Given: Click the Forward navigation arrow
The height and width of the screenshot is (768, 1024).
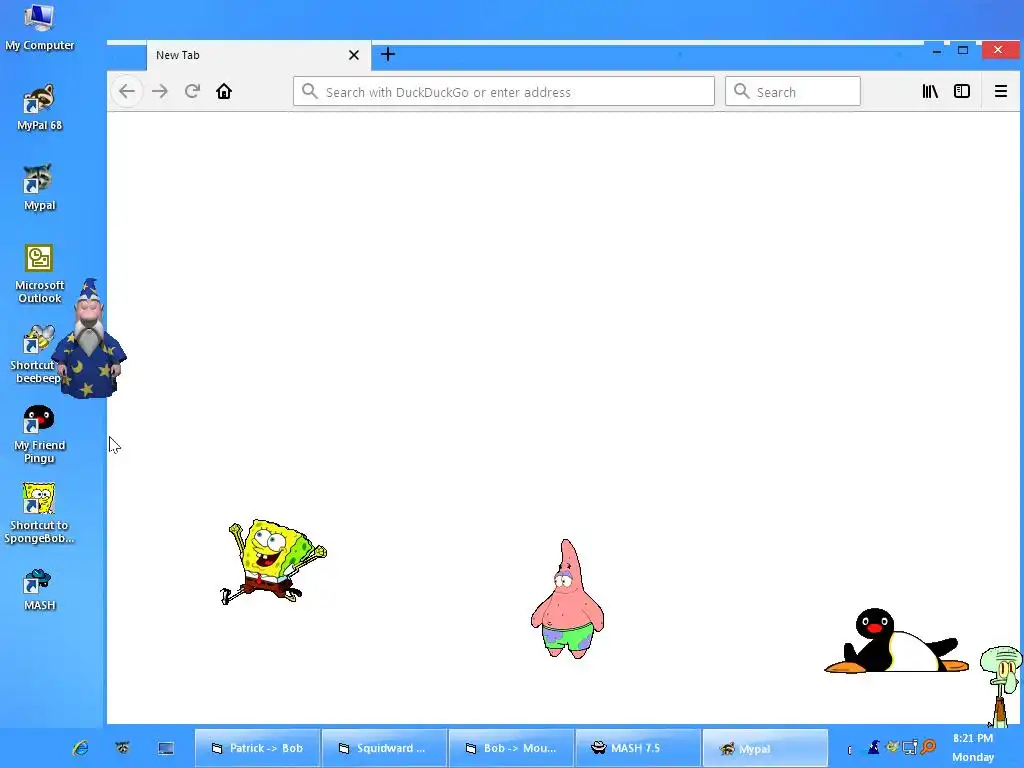Looking at the screenshot, I should tap(160, 91).
